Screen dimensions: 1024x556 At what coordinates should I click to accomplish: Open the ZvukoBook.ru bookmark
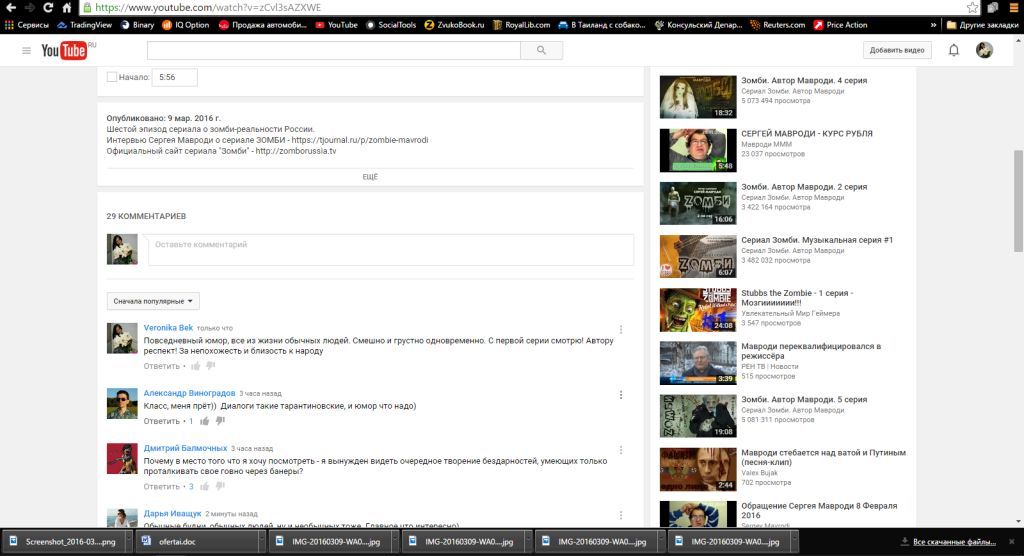tap(455, 25)
